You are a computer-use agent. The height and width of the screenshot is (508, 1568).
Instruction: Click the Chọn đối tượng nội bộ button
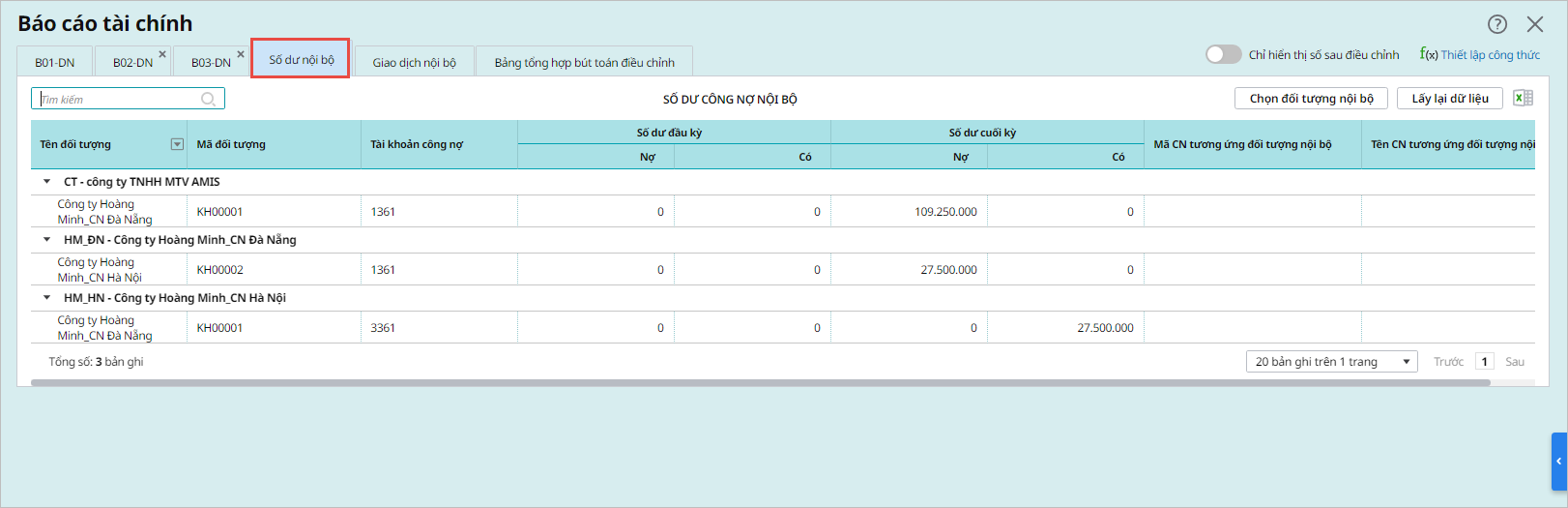(1311, 99)
